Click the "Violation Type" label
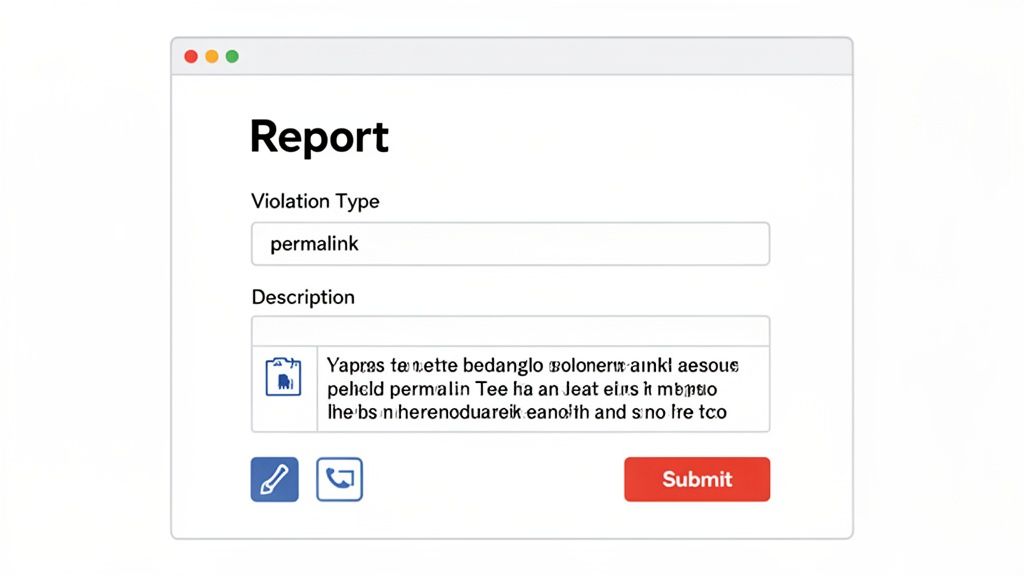The image size is (1024, 576). [315, 201]
